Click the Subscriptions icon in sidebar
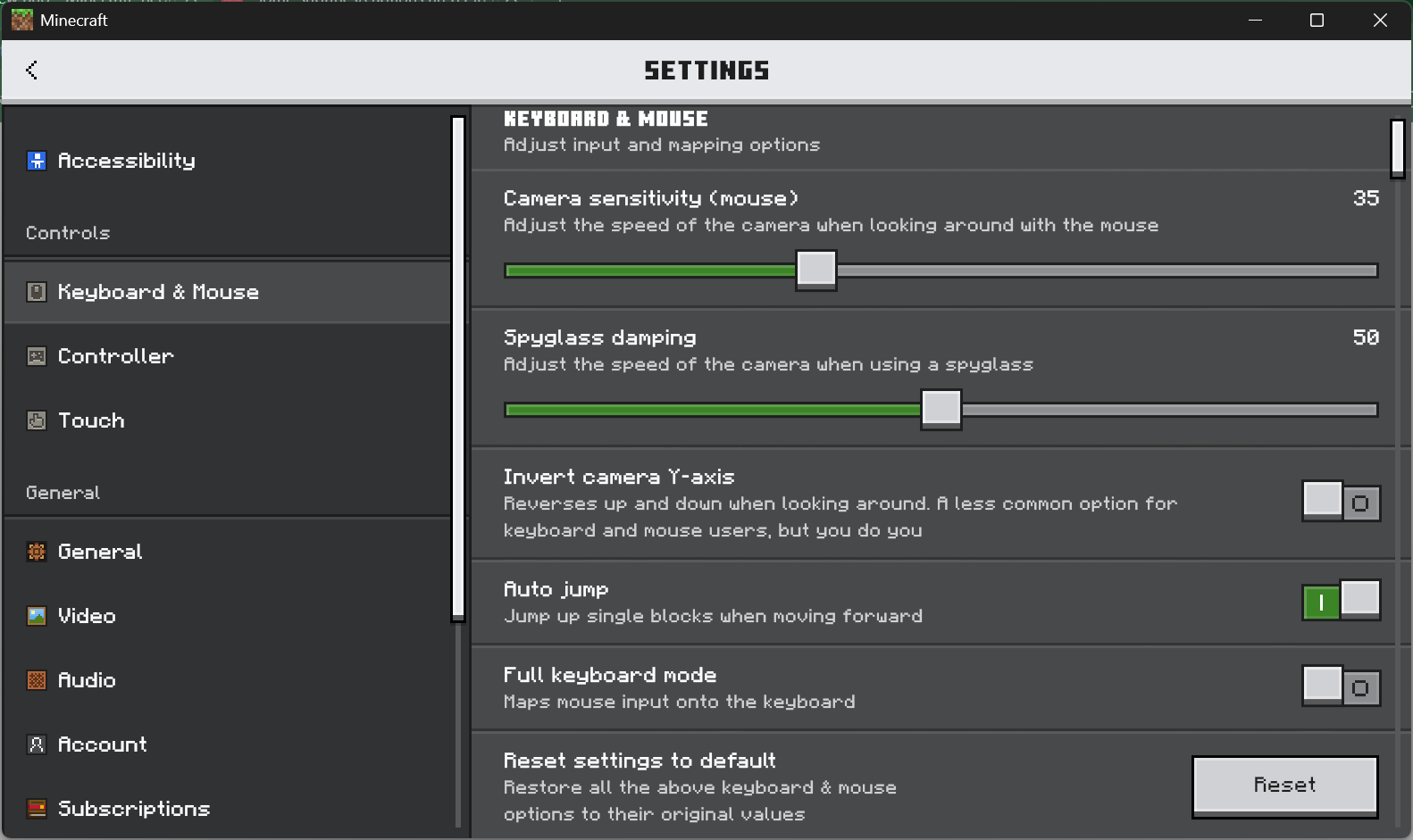1413x840 pixels. click(x=37, y=809)
